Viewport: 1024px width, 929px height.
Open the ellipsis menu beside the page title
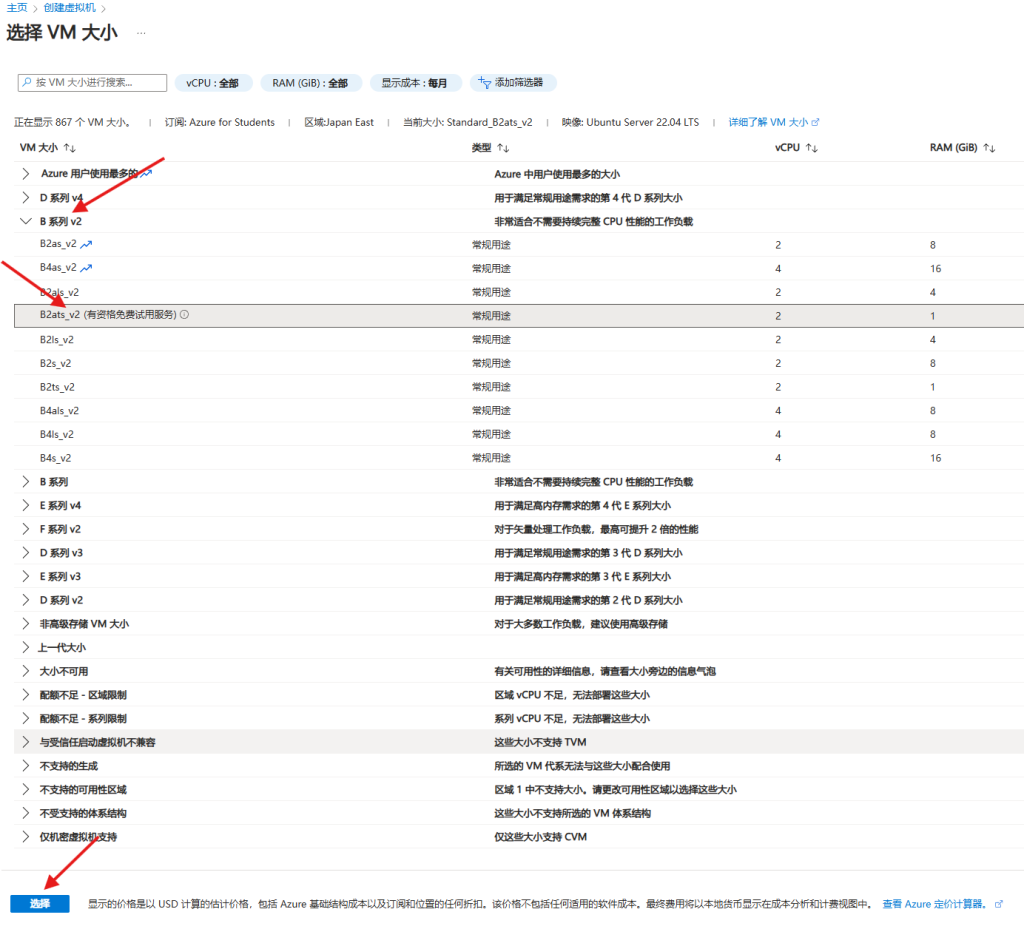coord(141,33)
